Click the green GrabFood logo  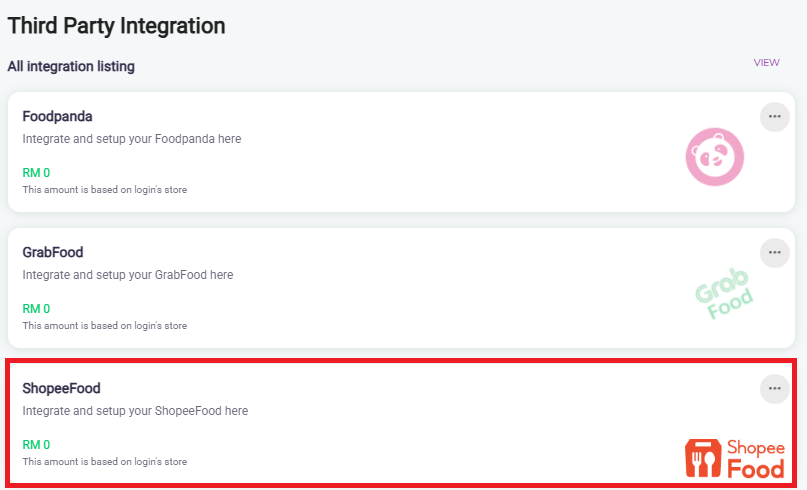[724, 293]
